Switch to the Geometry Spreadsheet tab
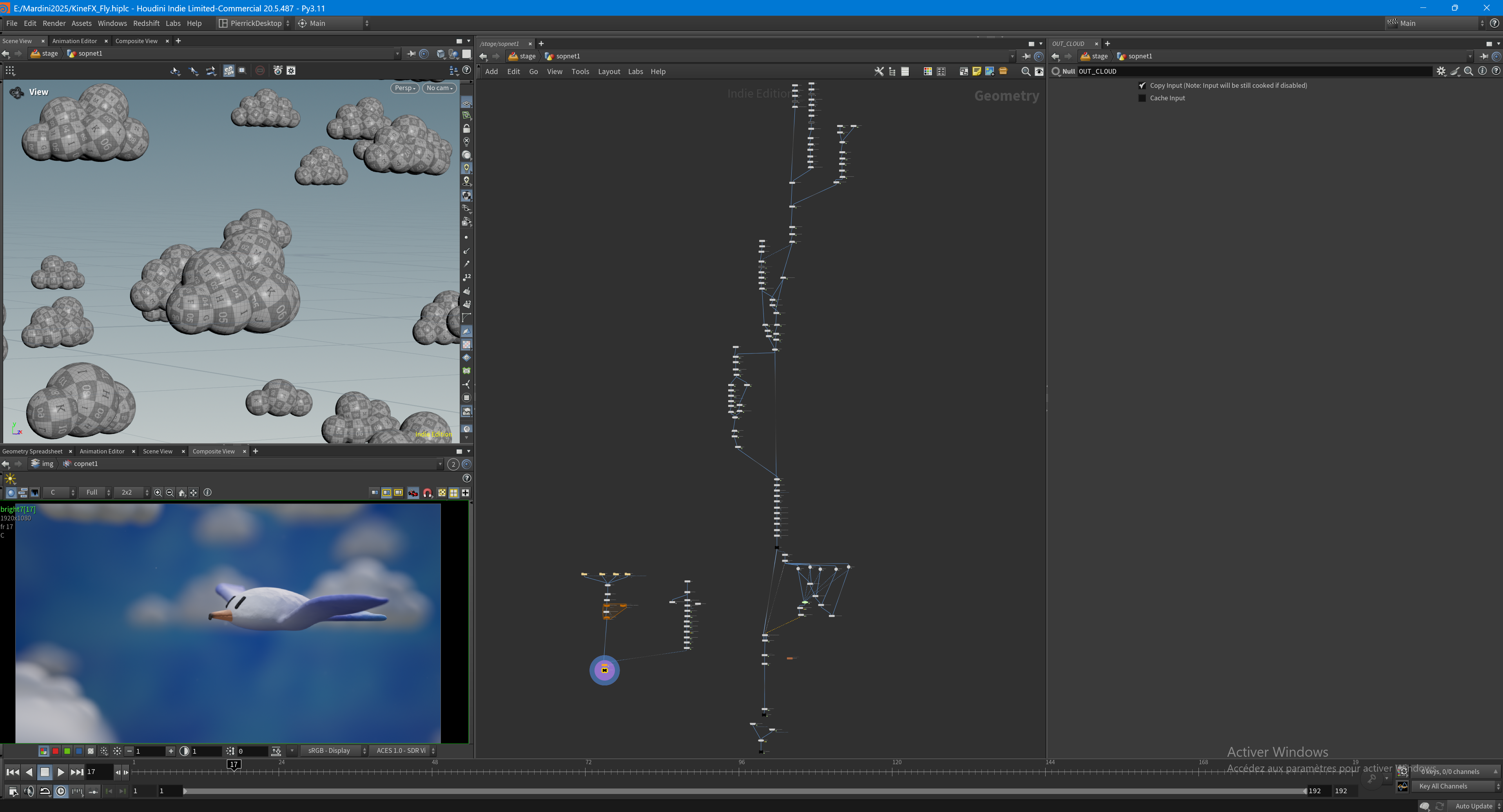 tap(32, 451)
